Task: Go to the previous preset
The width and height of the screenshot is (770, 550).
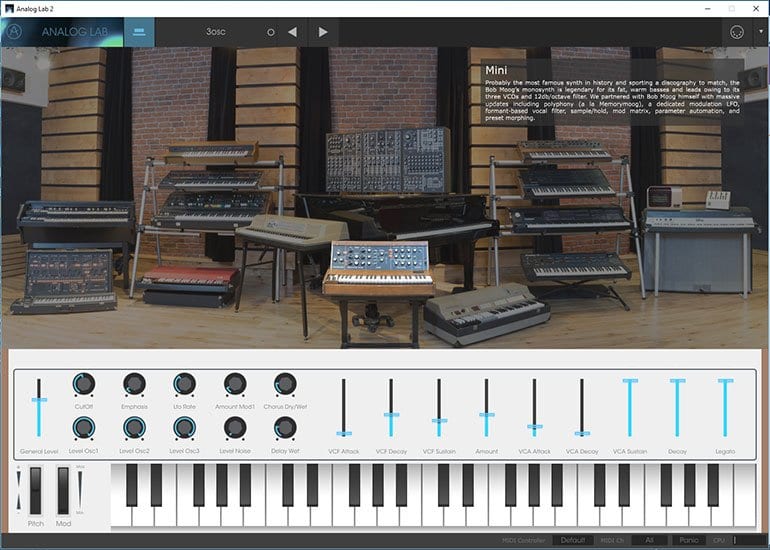Action: [x=292, y=32]
